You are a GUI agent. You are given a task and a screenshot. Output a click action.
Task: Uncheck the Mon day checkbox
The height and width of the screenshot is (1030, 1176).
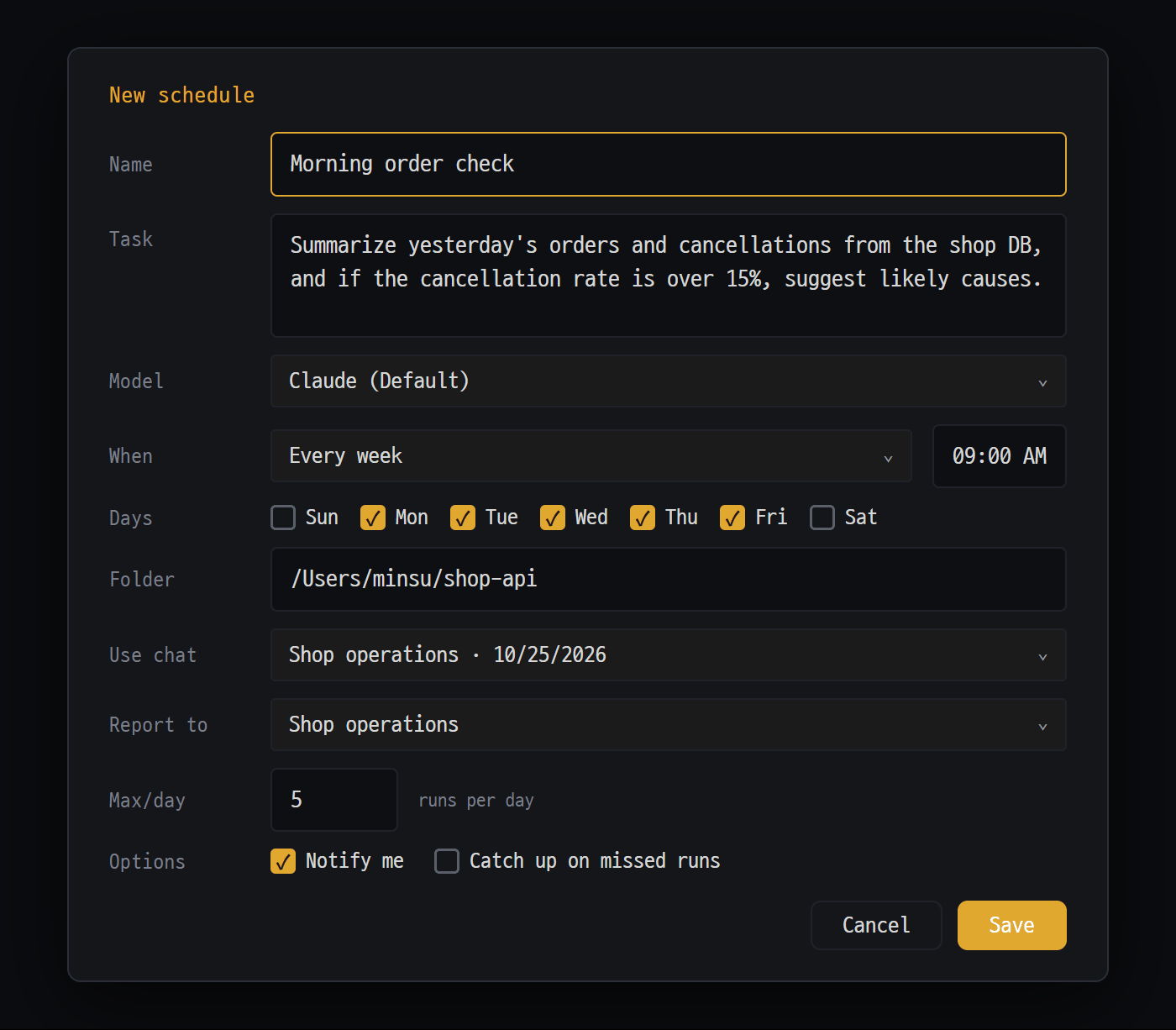[373, 518]
